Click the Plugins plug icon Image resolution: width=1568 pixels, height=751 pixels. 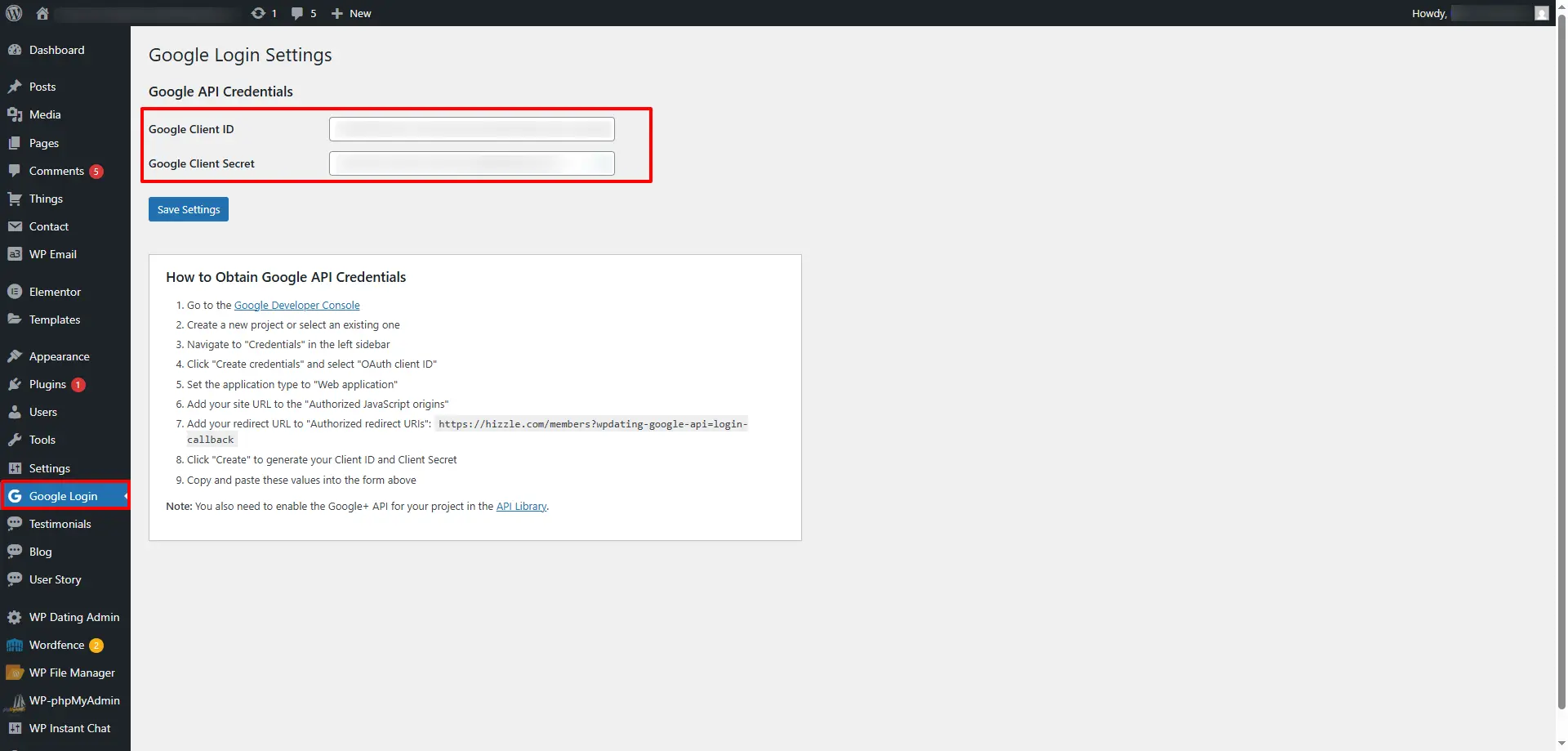point(15,384)
